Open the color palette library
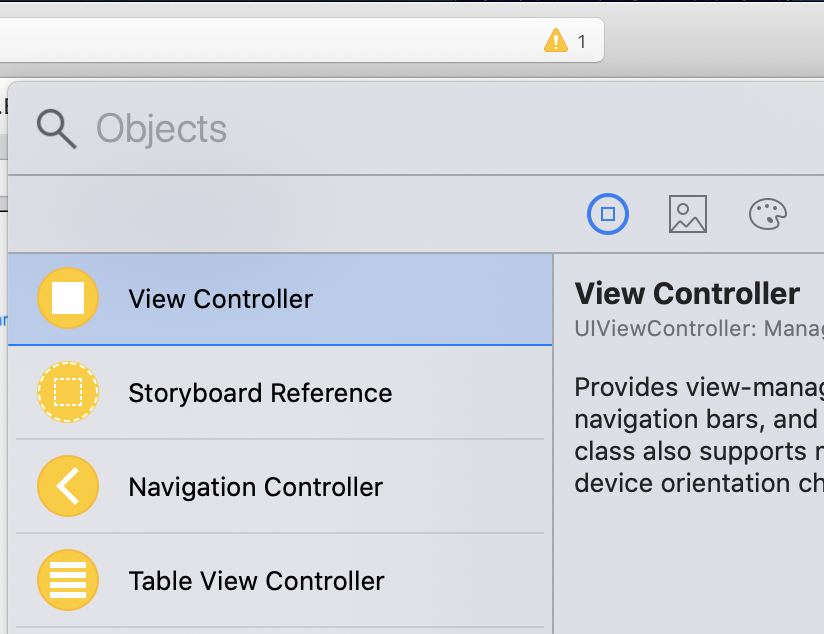The width and height of the screenshot is (824, 634). [x=768, y=214]
